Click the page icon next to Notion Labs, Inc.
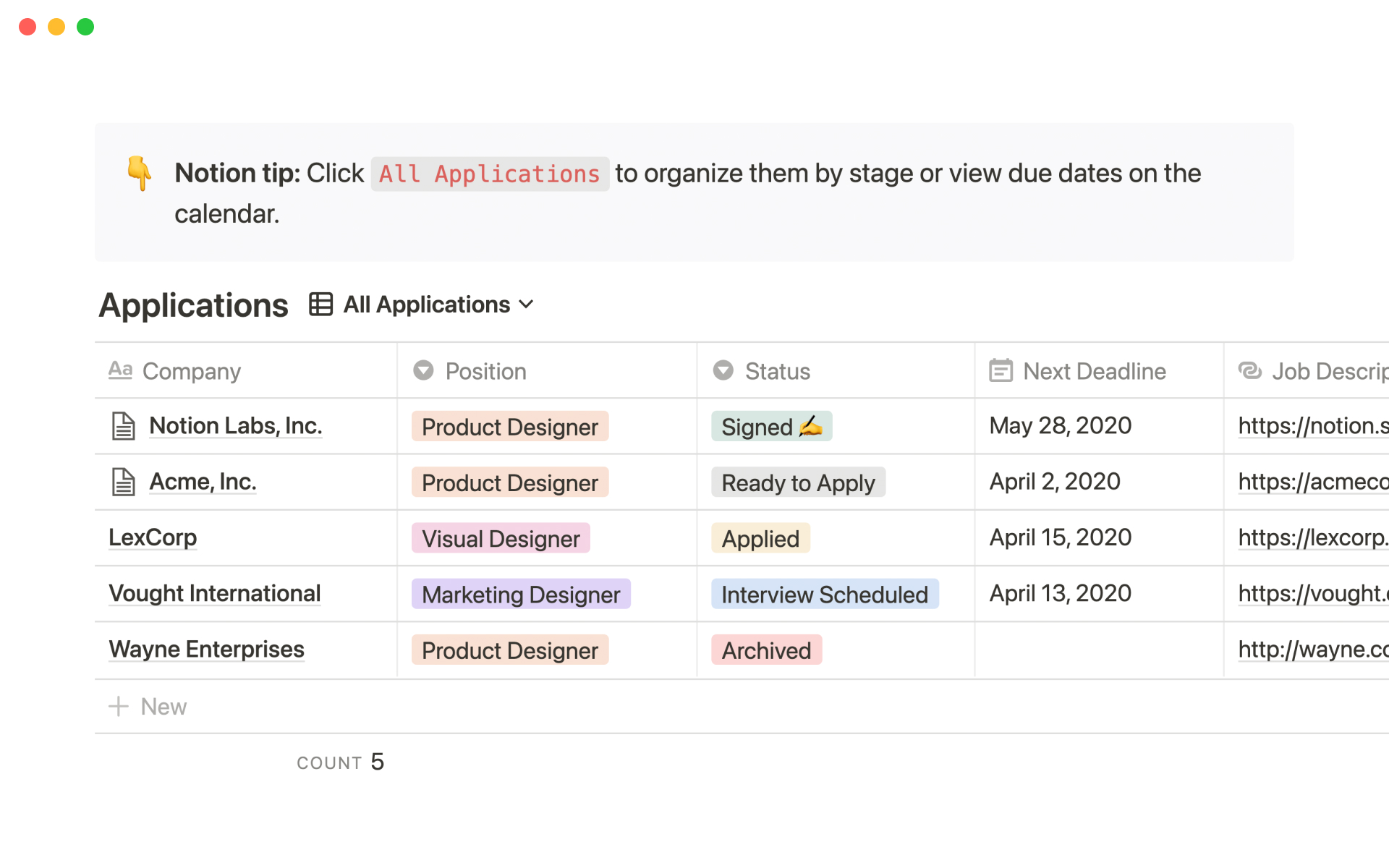 [x=123, y=426]
